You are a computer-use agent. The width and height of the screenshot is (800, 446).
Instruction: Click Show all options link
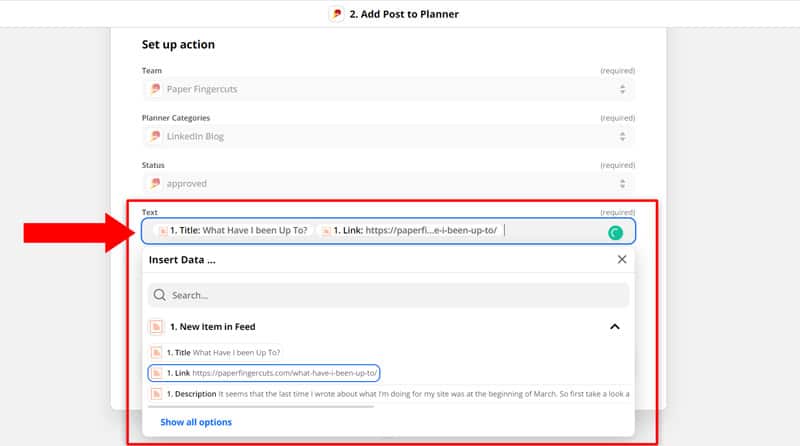(196, 422)
